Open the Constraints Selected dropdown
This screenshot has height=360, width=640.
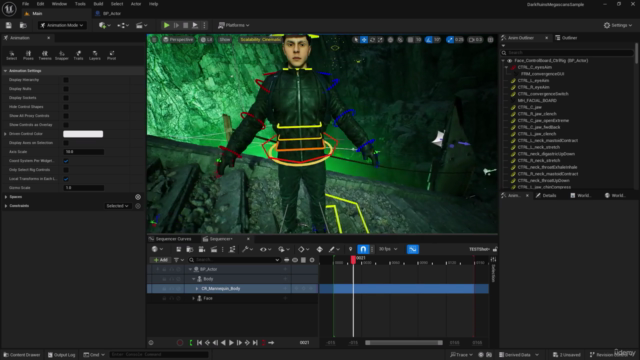point(118,206)
